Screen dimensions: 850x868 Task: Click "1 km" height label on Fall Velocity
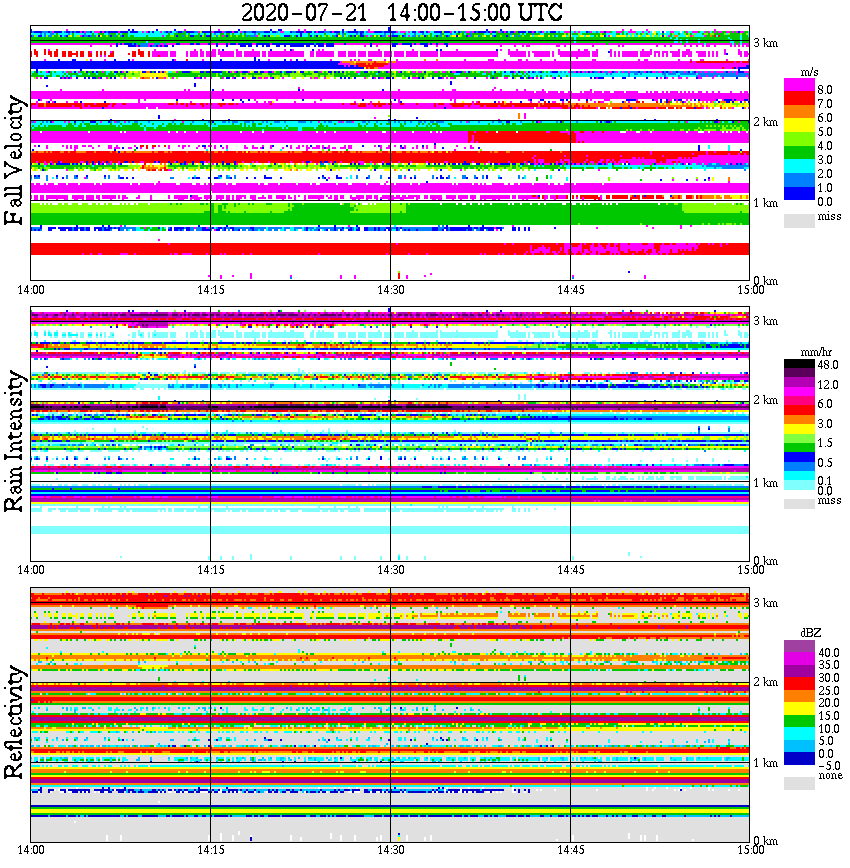pos(765,203)
